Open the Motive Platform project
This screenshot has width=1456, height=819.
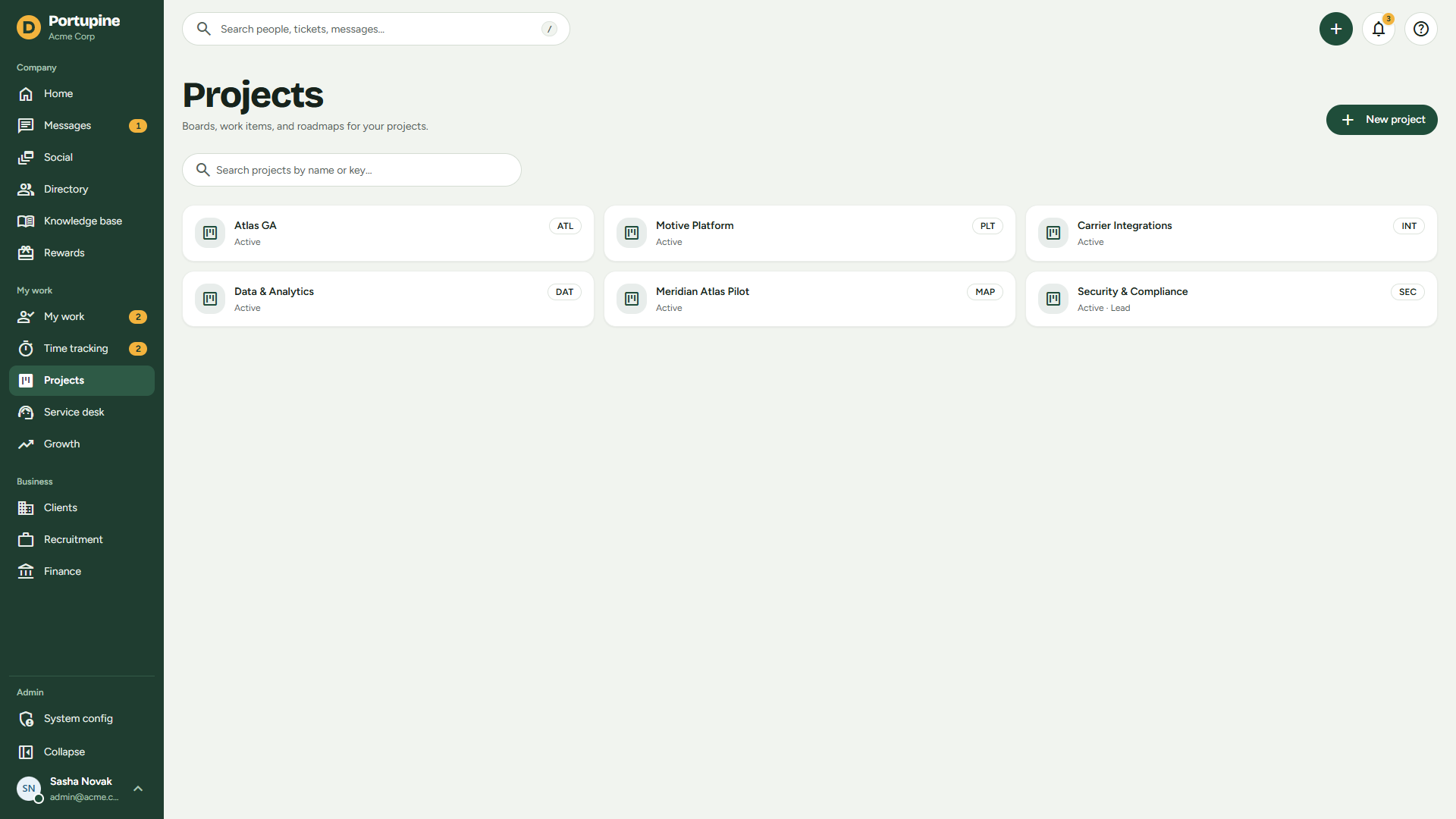tap(810, 234)
